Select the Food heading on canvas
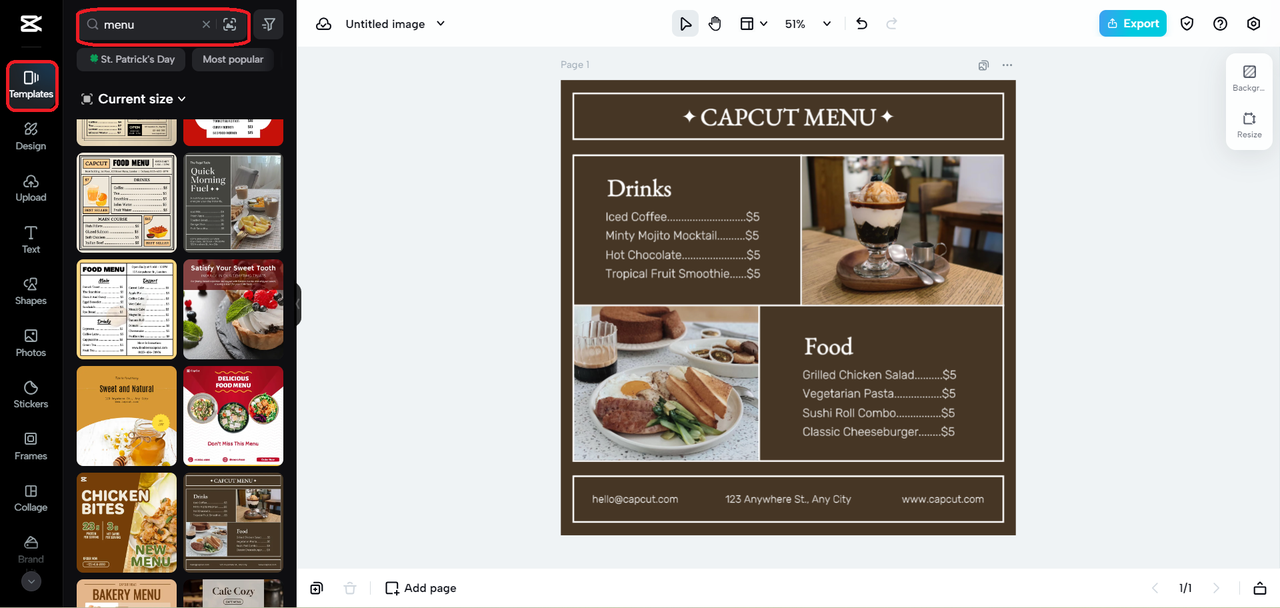 828,347
